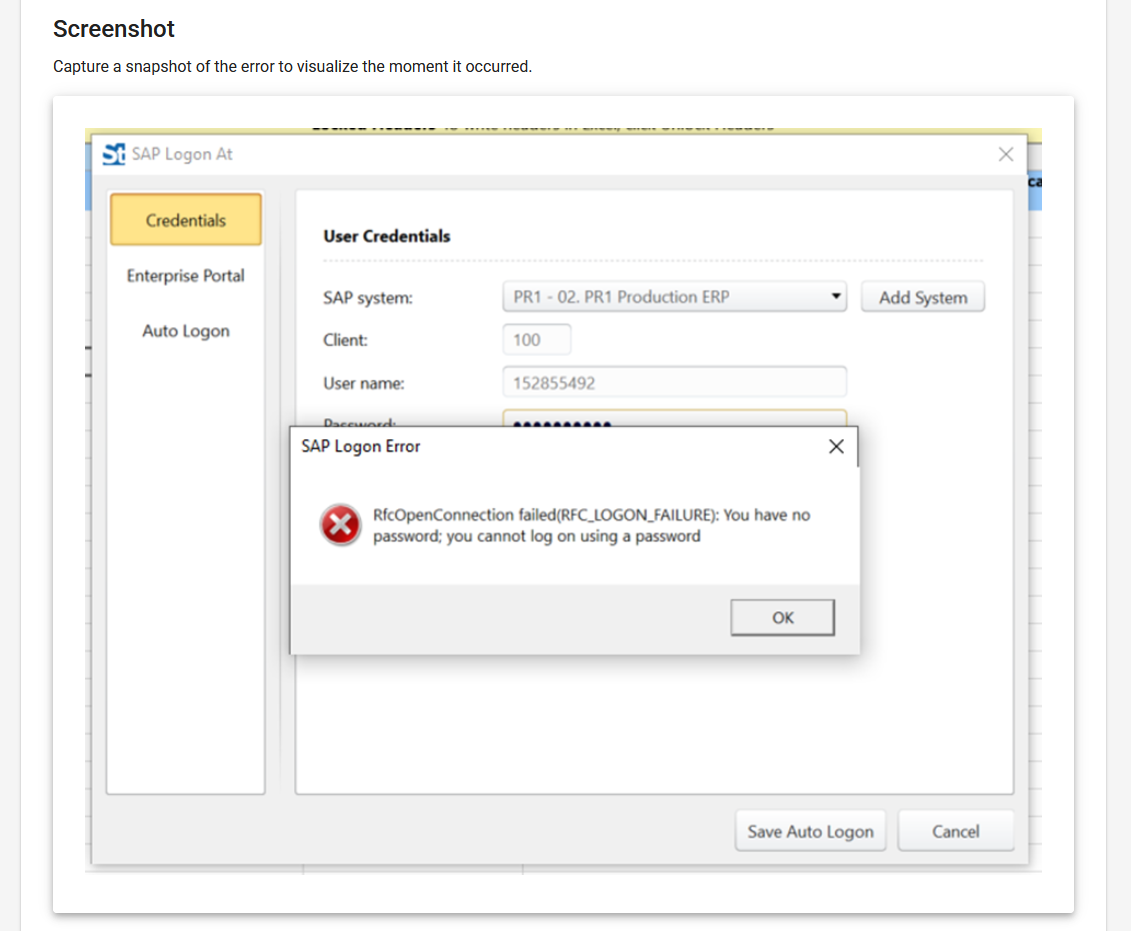Close the SAP Logon Error dialog

point(836,447)
